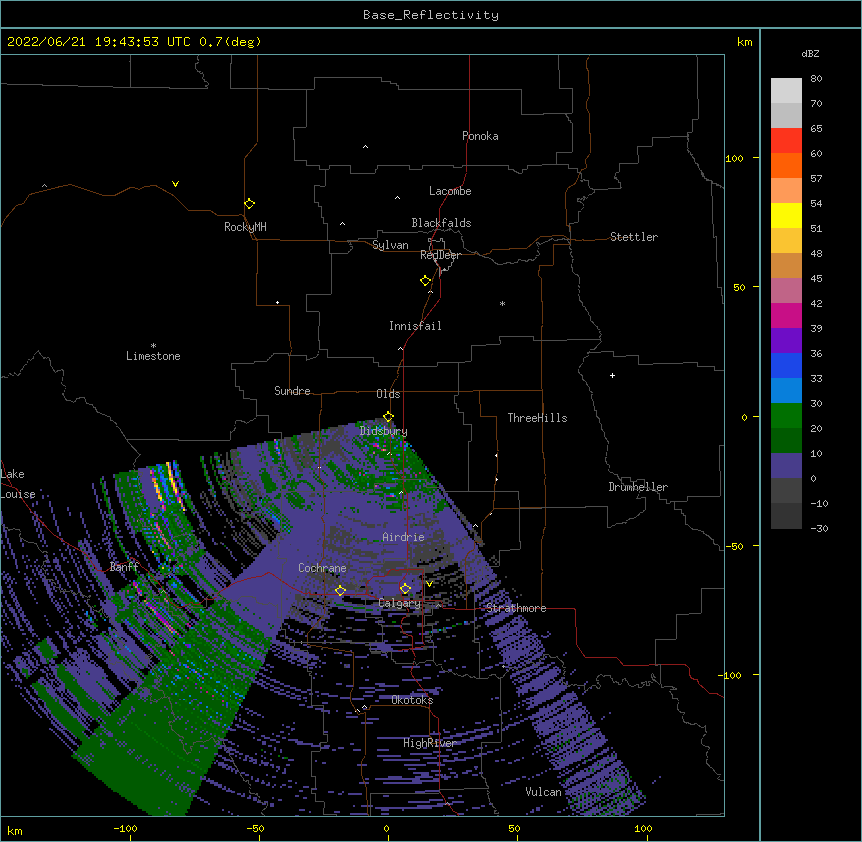Click the -100 tick on the bottom axis

pos(125,828)
